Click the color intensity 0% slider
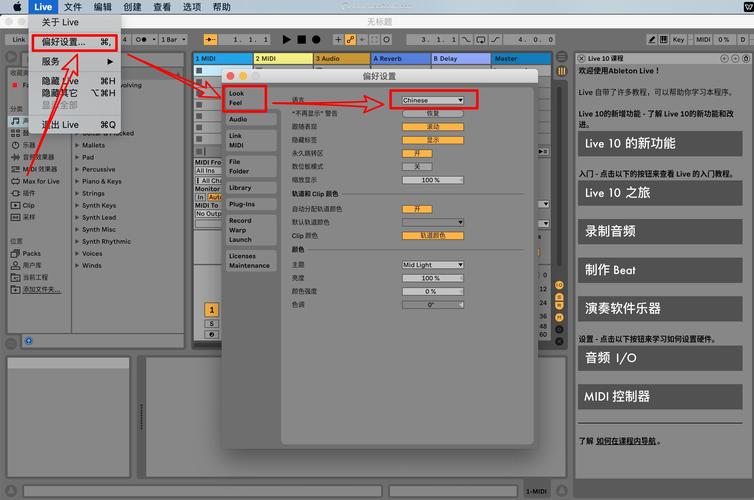 click(433, 291)
